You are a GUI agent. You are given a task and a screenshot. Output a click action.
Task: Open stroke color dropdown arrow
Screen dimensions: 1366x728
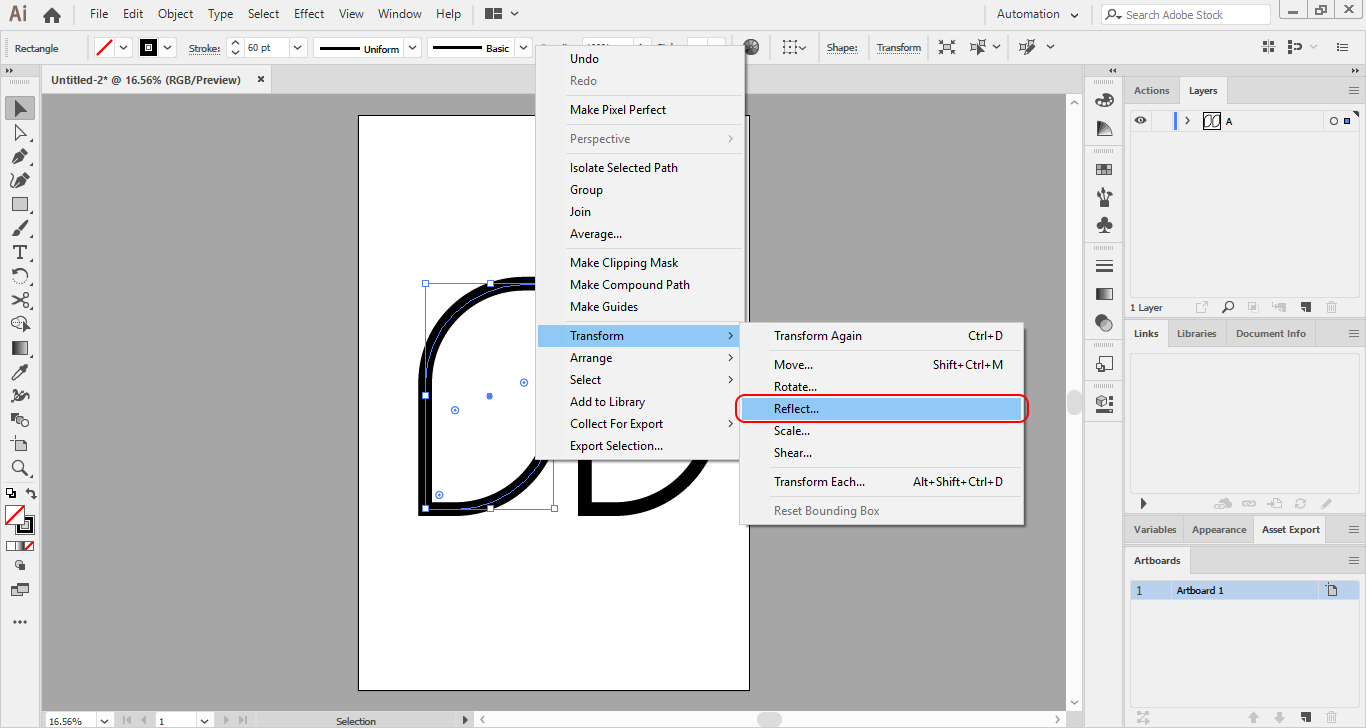tap(167, 48)
